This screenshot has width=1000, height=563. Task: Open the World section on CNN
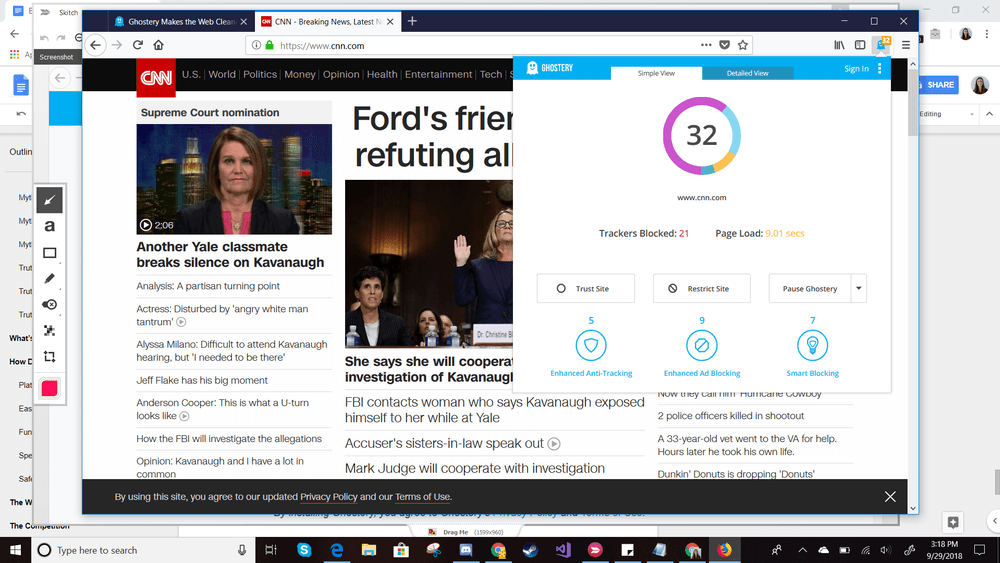click(x=222, y=75)
